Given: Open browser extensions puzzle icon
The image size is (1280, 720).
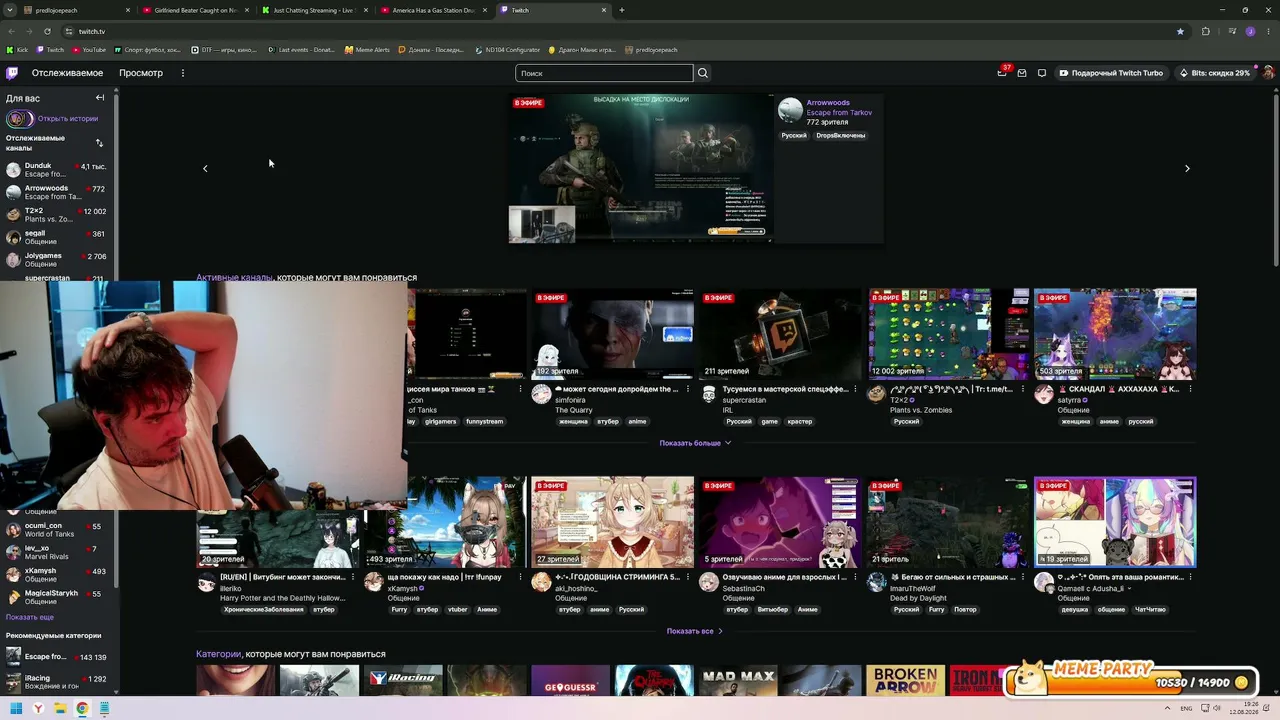Looking at the screenshot, I should coord(1205,31).
